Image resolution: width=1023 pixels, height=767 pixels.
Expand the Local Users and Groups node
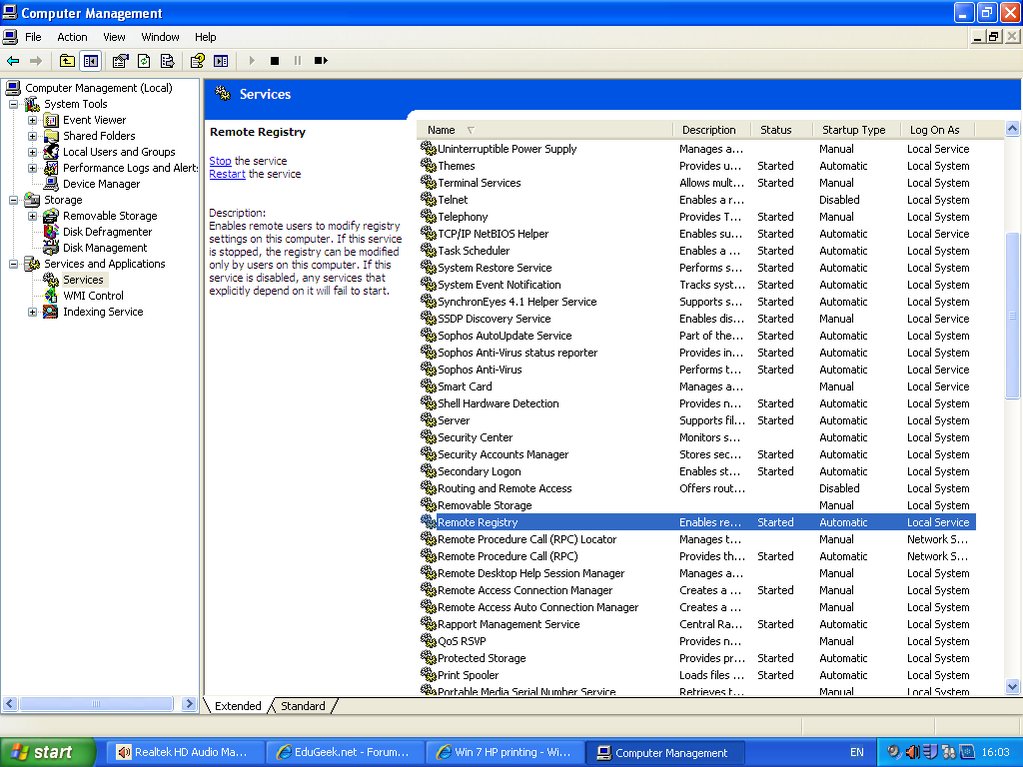tap(33, 152)
